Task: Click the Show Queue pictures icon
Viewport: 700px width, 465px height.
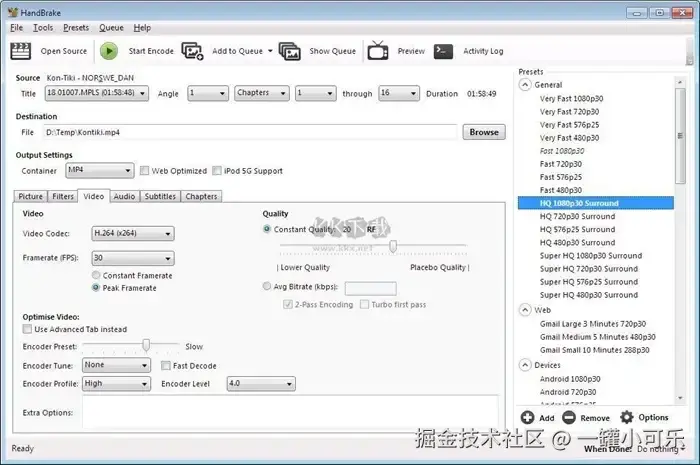Action: coord(290,51)
